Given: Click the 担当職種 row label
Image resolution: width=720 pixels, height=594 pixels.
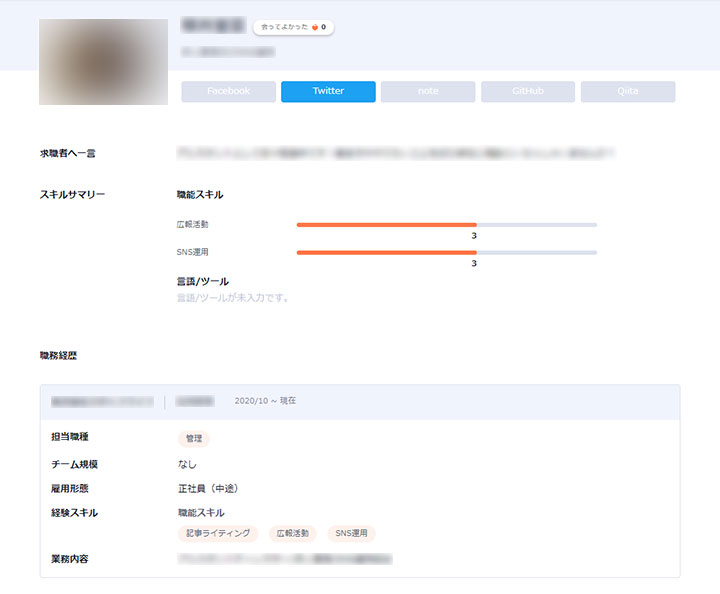Looking at the screenshot, I should tap(70, 437).
